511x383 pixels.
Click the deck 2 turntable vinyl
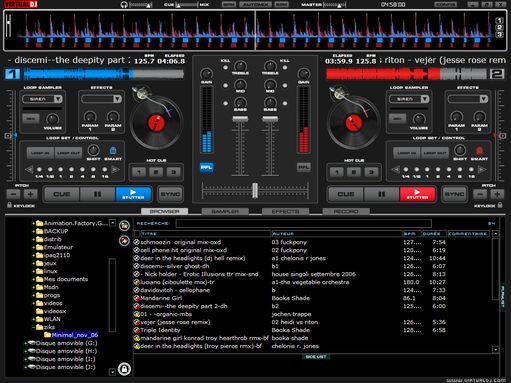354,123
